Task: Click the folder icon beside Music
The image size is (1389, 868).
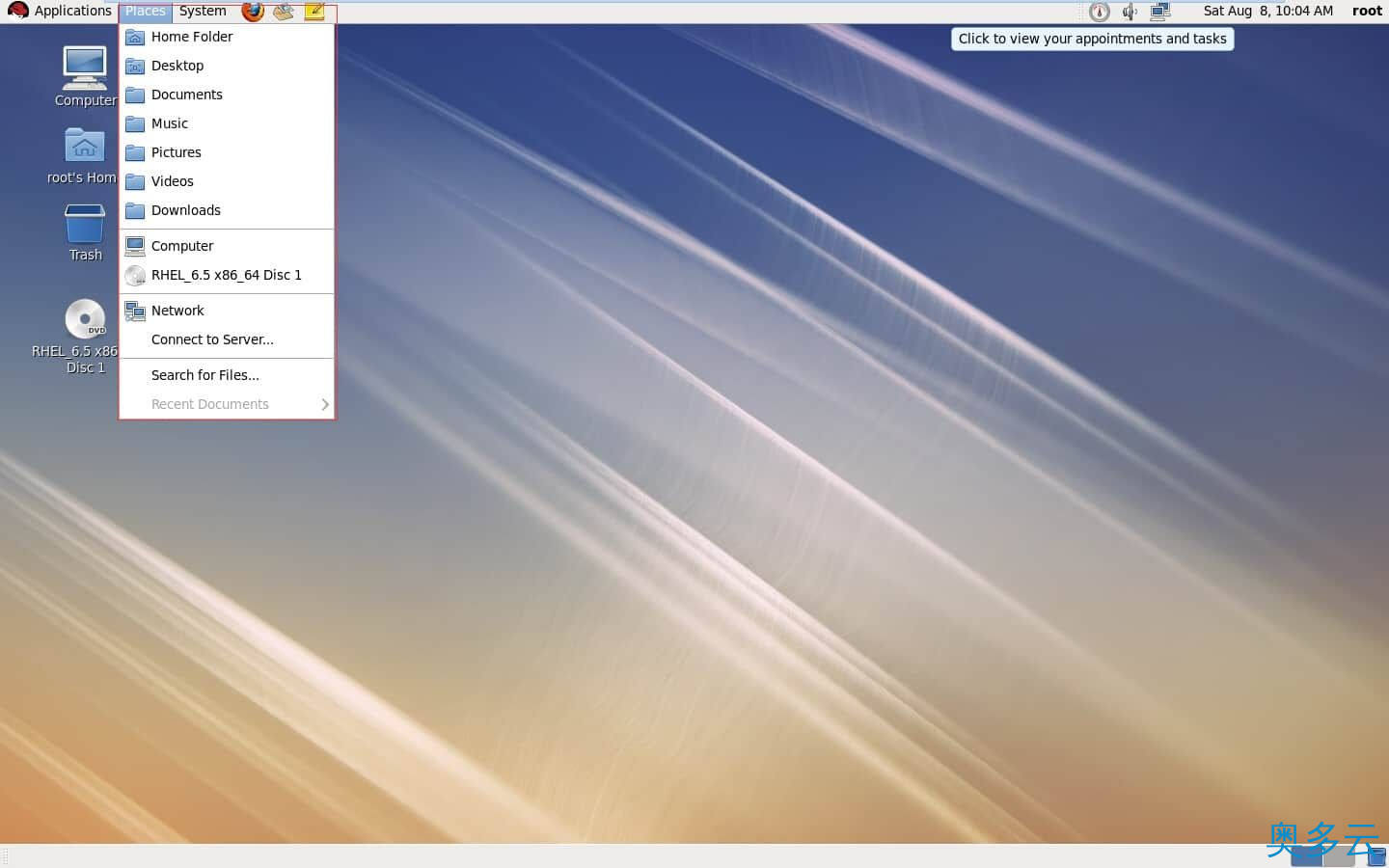Action: (x=135, y=123)
